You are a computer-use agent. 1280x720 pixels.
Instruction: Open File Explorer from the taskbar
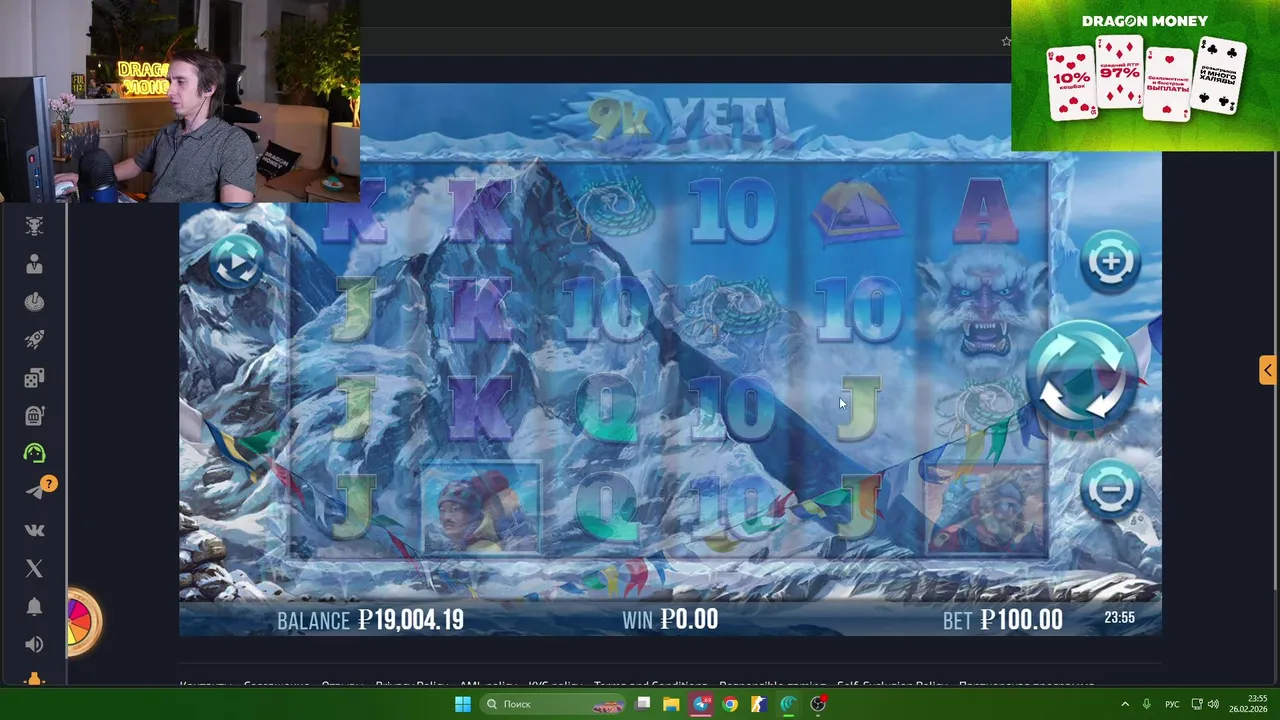tap(671, 704)
